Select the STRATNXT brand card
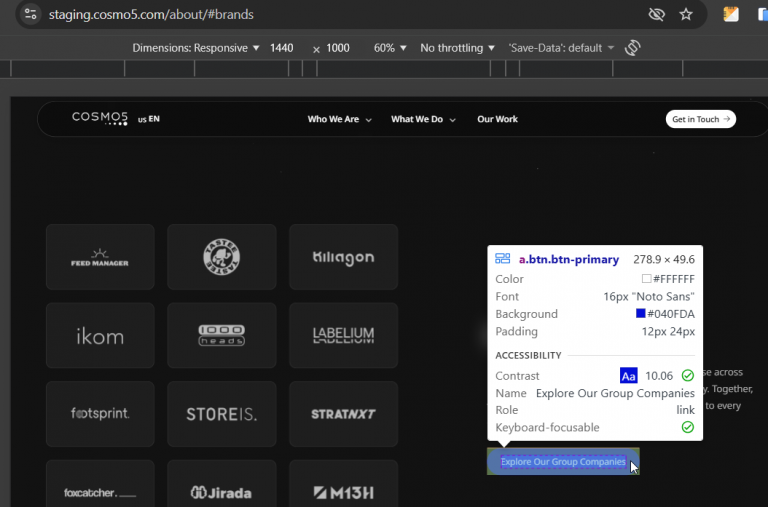The height and width of the screenshot is (507, 768). point(343,414)
